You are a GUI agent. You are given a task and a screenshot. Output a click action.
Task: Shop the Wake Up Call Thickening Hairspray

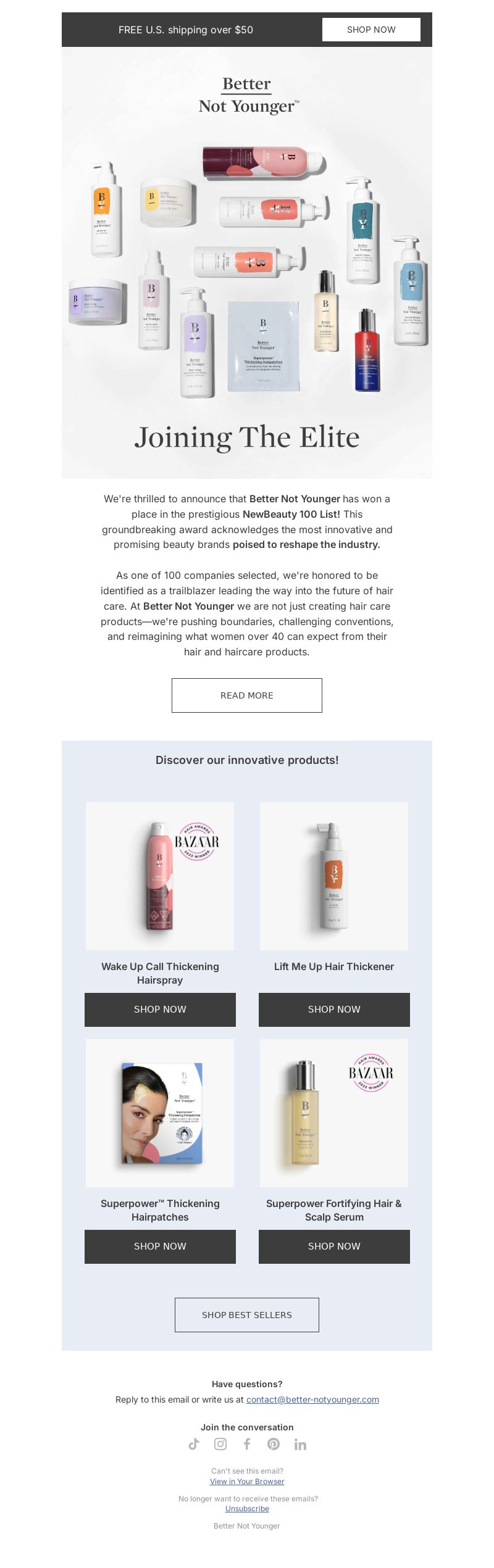(x=160, y=1010)
